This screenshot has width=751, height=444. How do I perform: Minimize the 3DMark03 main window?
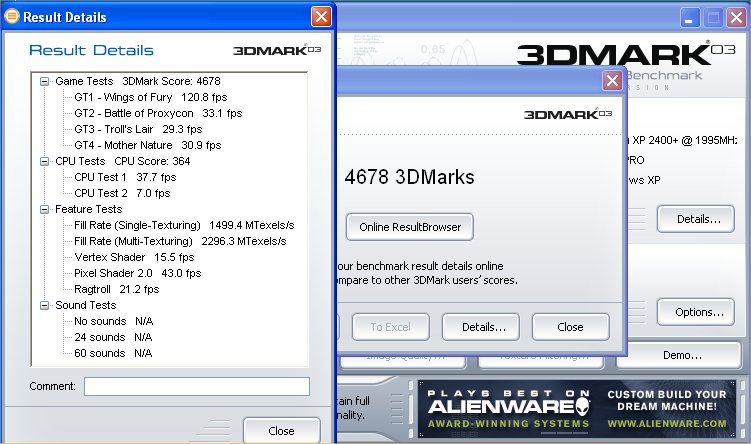(690, 18)
